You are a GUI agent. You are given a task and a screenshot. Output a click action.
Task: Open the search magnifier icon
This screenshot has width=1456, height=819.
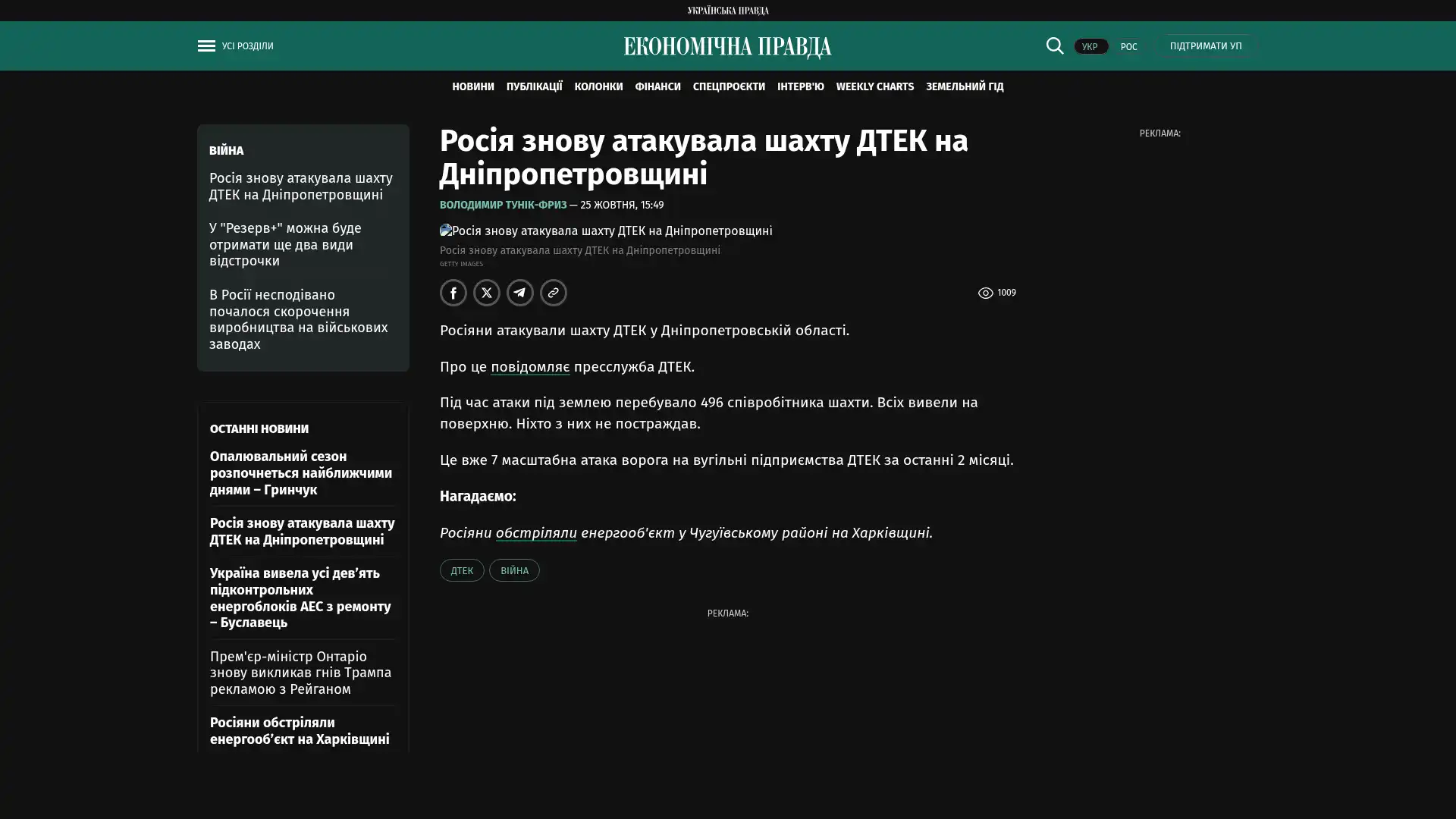click(x=1054, y=45)
